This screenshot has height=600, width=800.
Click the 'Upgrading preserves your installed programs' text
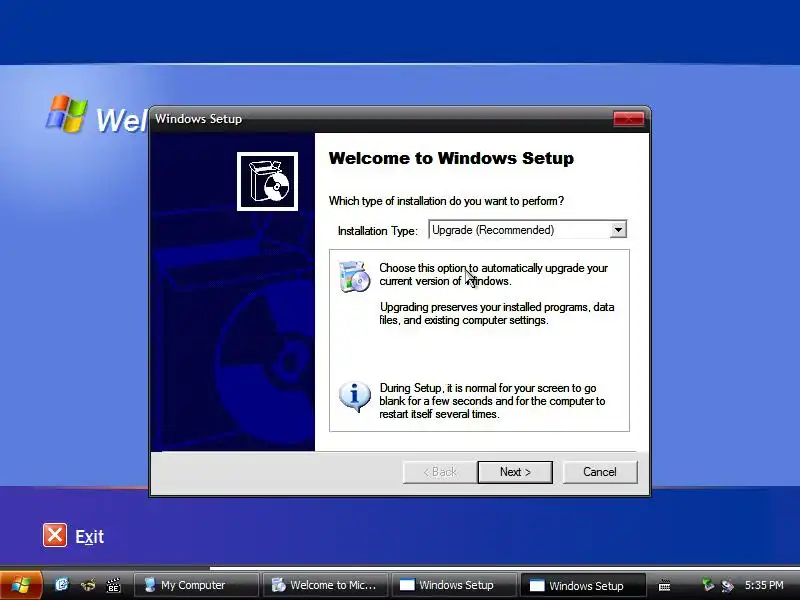tap(497, 314)
